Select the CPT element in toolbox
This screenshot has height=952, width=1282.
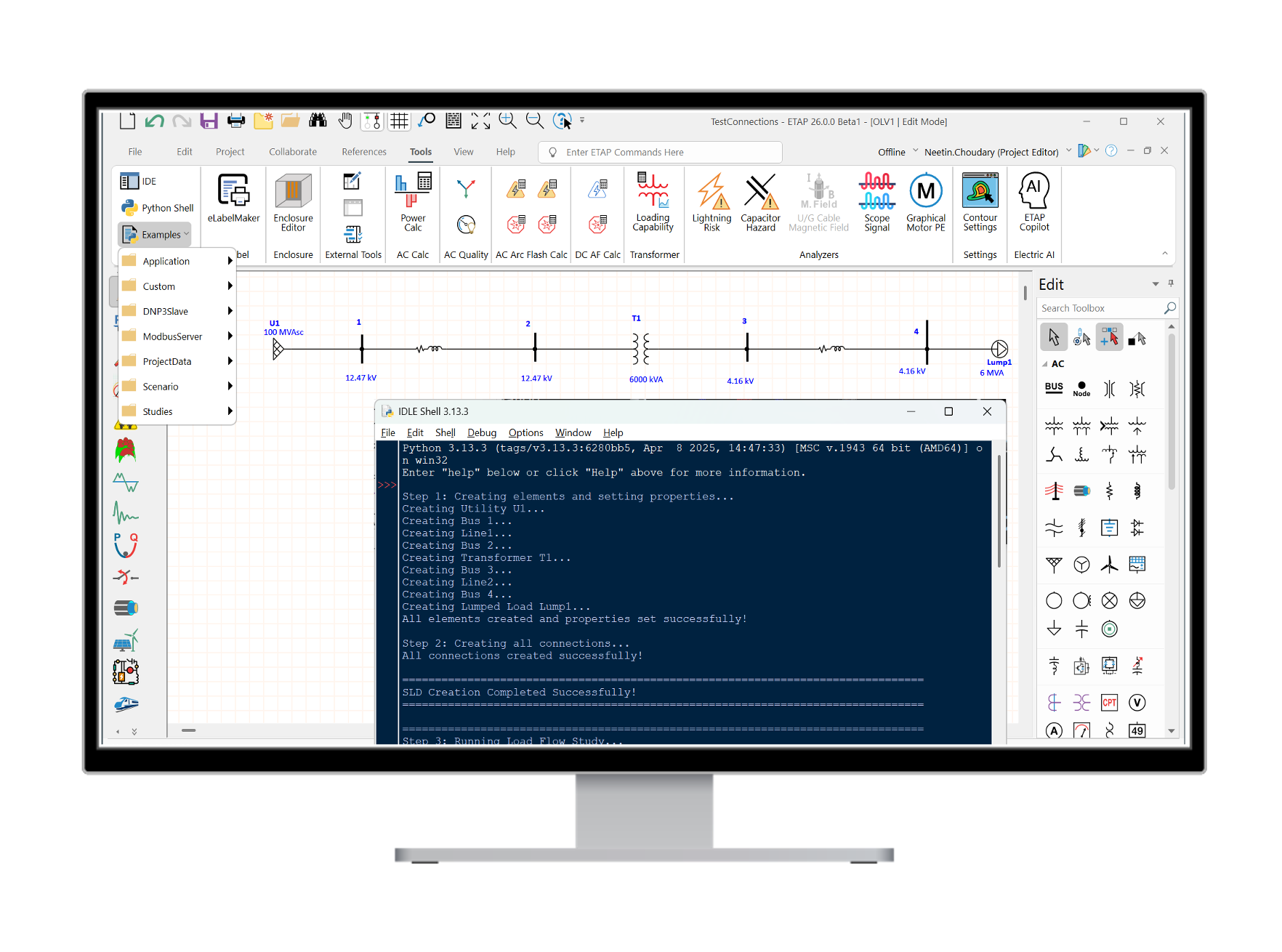[x=1109, y=702]
